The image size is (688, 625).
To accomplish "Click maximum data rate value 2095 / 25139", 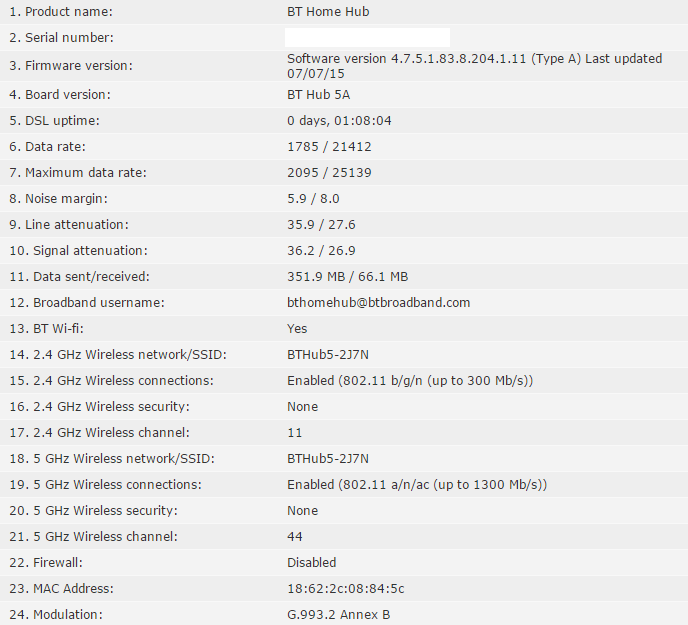I will coord(329,172).
